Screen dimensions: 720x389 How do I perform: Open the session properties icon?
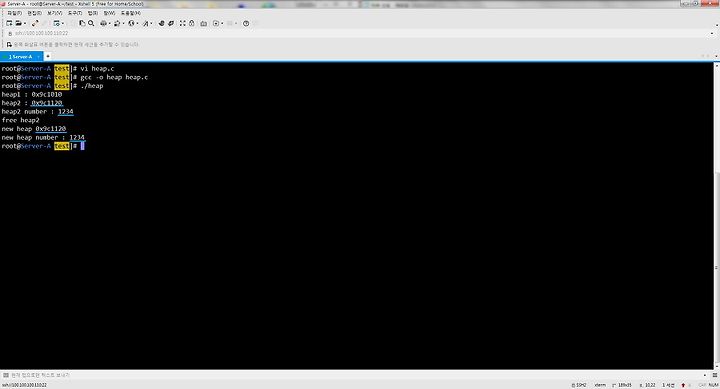[x=56, y=23]
